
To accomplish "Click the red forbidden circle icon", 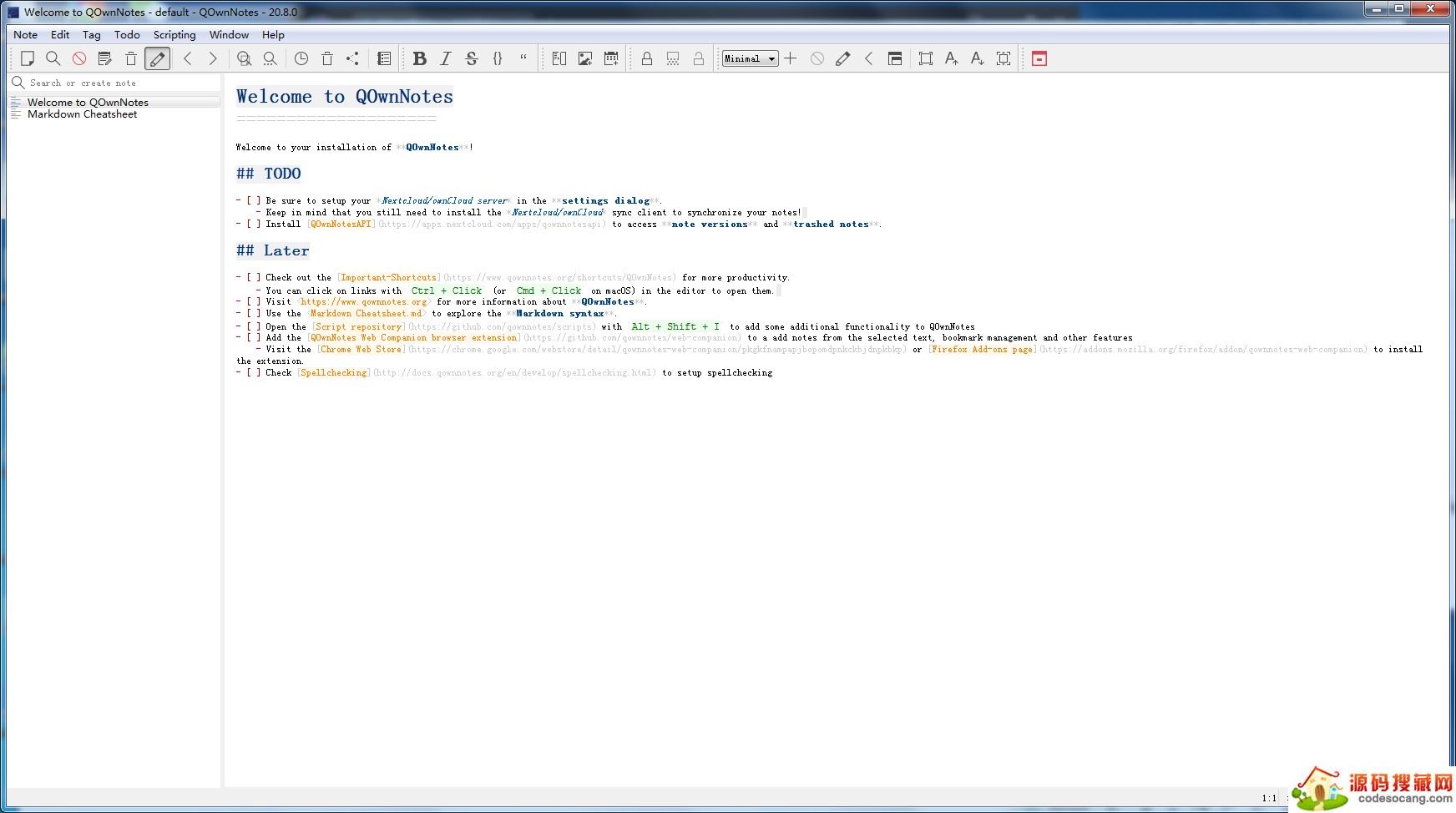I will coord(79,58).
